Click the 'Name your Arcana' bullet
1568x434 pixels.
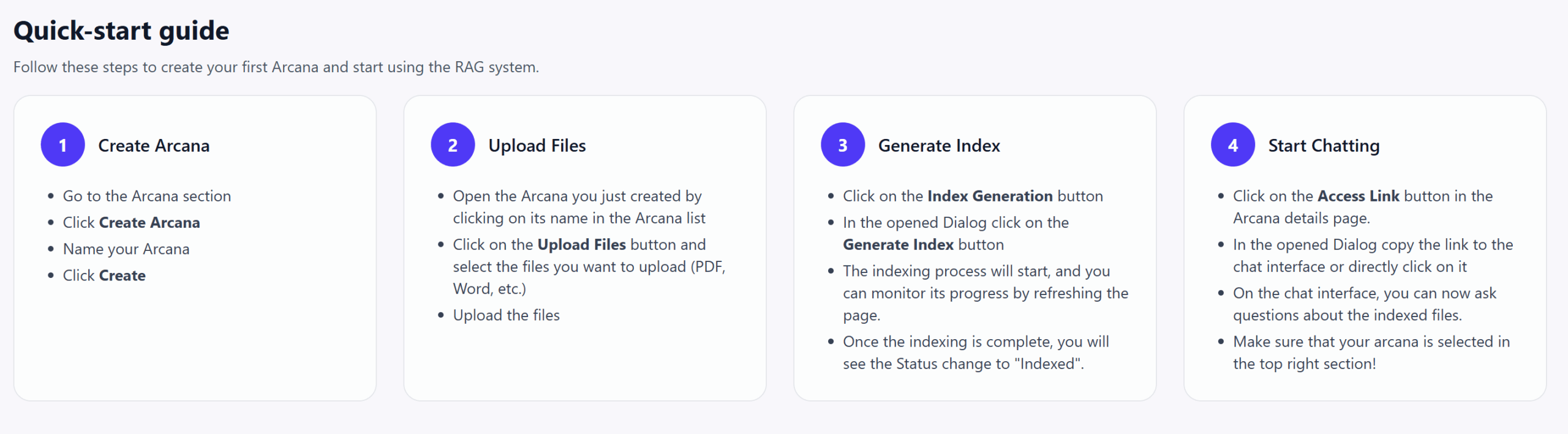tap(126, 250)
